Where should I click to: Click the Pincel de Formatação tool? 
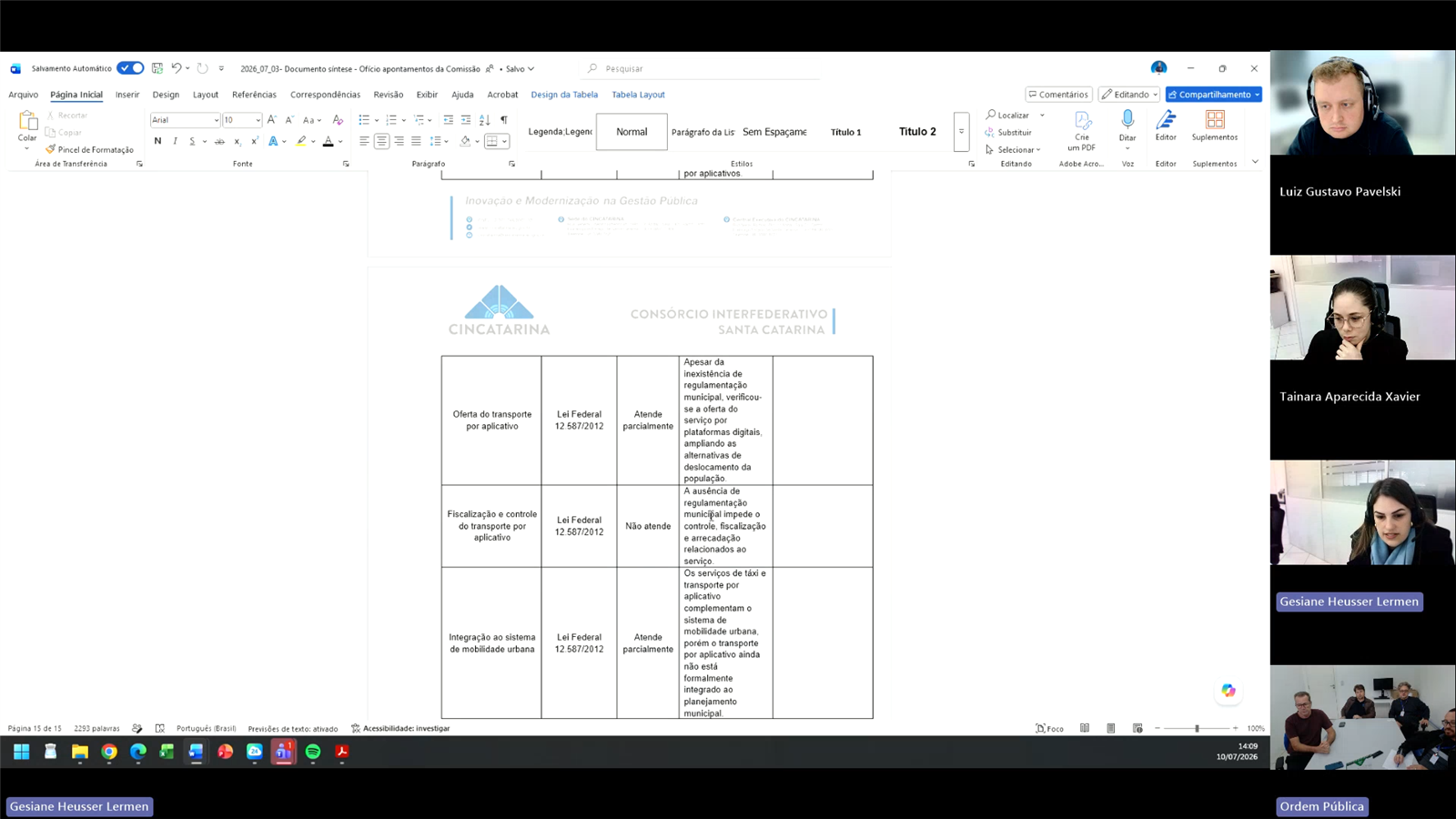click(89, 149)
